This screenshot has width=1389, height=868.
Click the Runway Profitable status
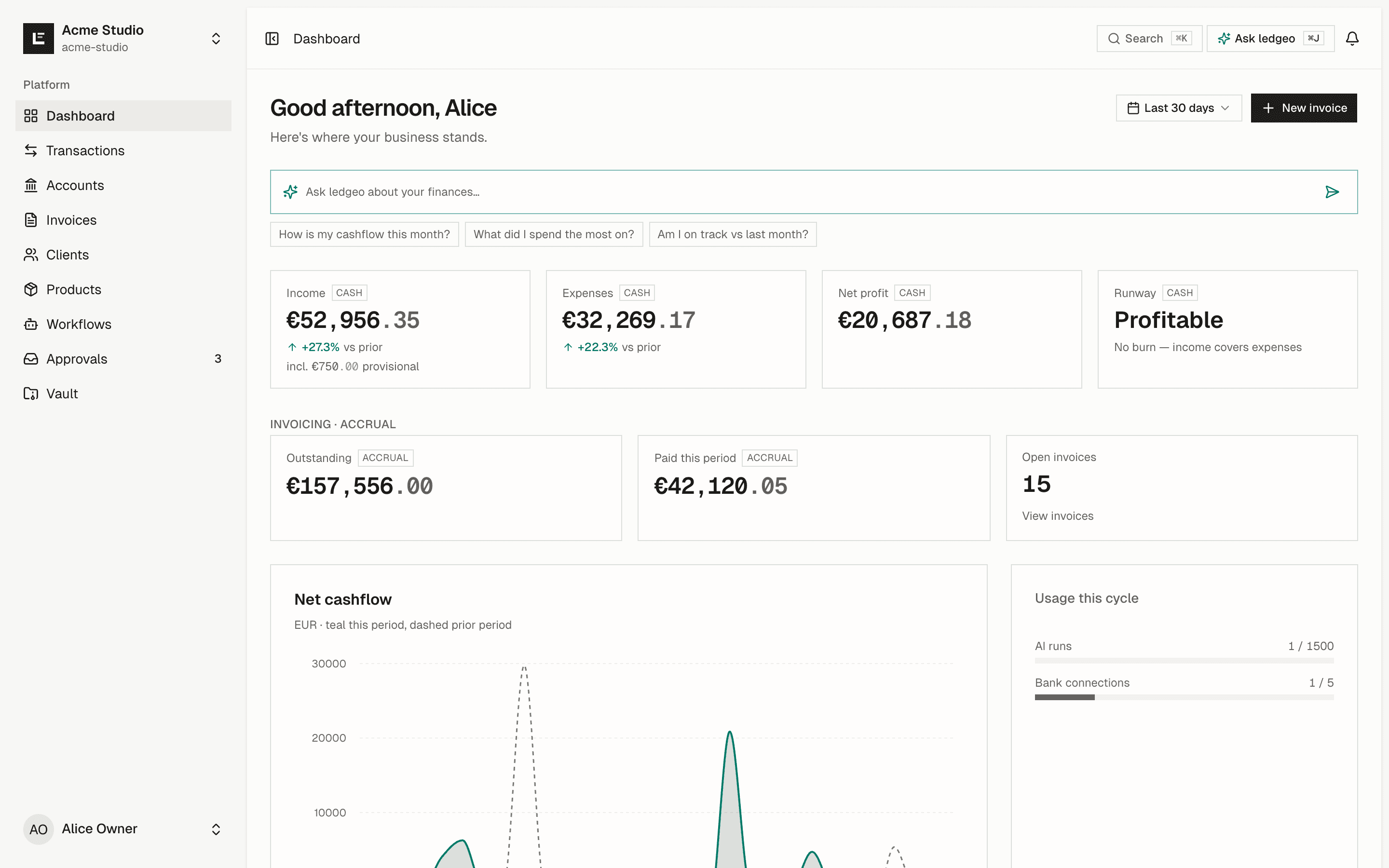point(1169,320)
